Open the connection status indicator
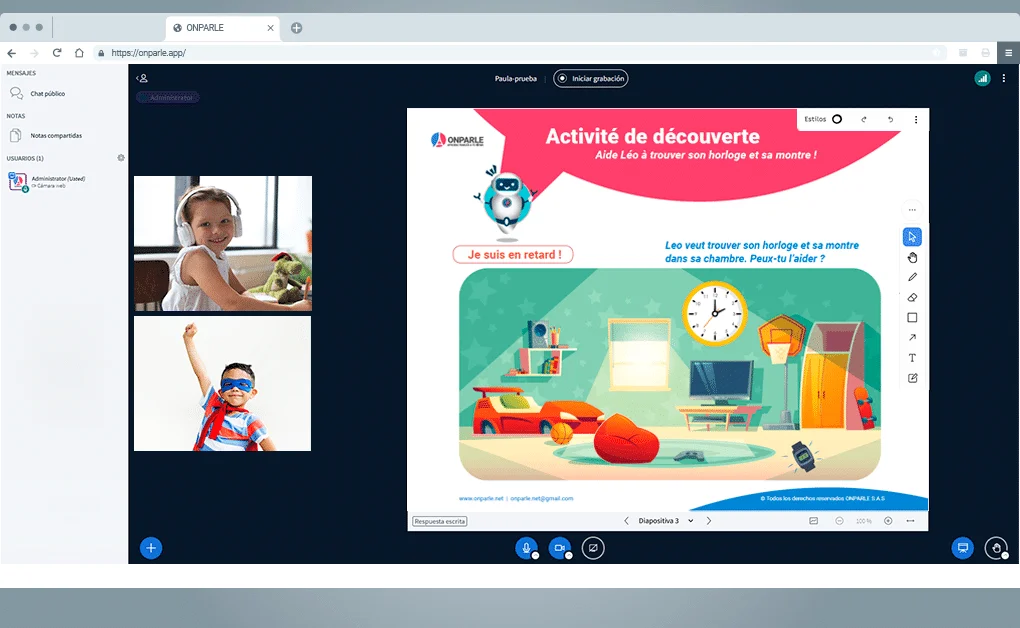Viewport: 1020px width, 628px height. [x=982, y=77]
